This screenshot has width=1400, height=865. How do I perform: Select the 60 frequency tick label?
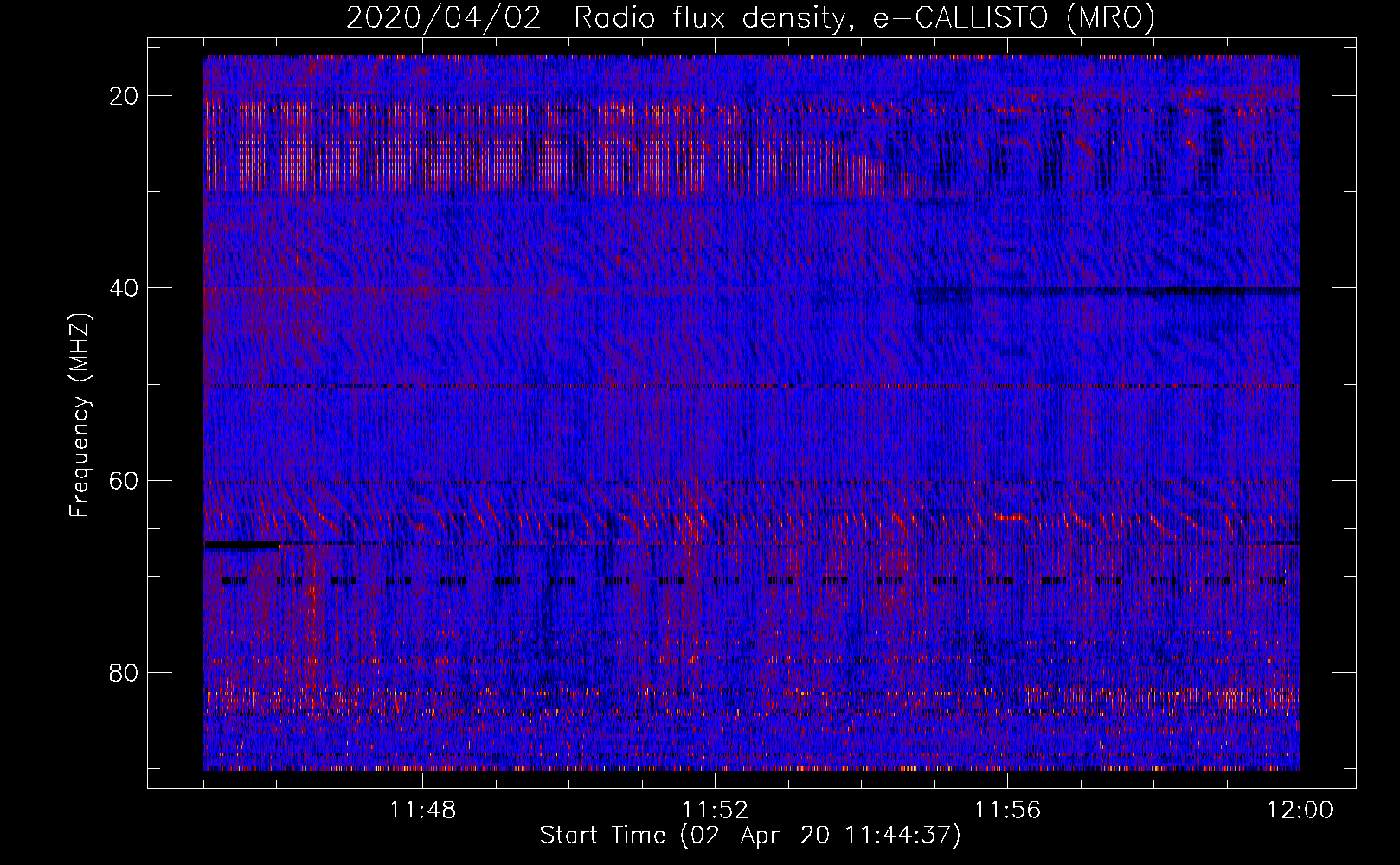125,480
